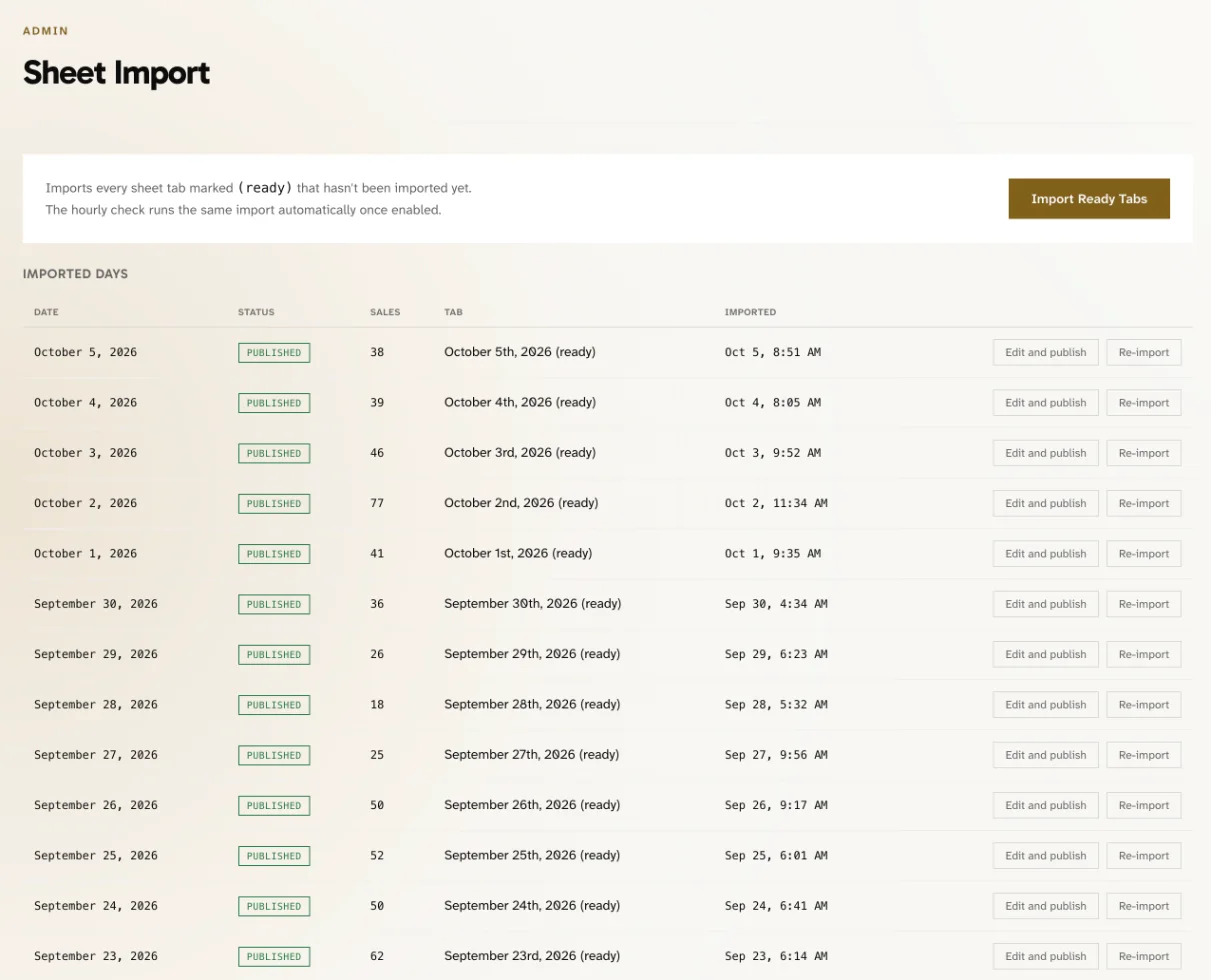The width and height of the screenshot is (1211, 980).
Task: Click the (ready) code text in description
Action: pos(265,187)
